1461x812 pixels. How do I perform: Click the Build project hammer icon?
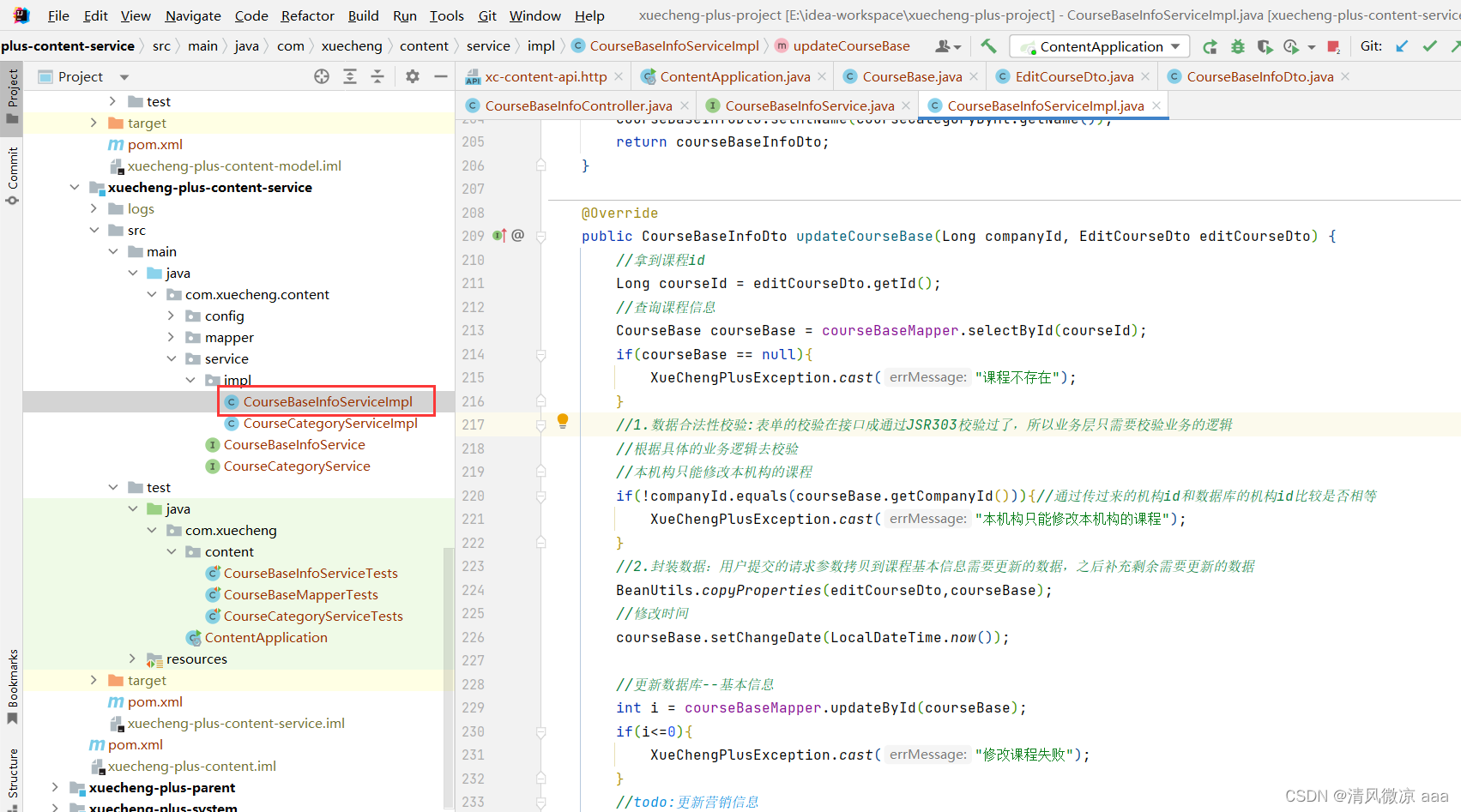[x=988, y=46]
